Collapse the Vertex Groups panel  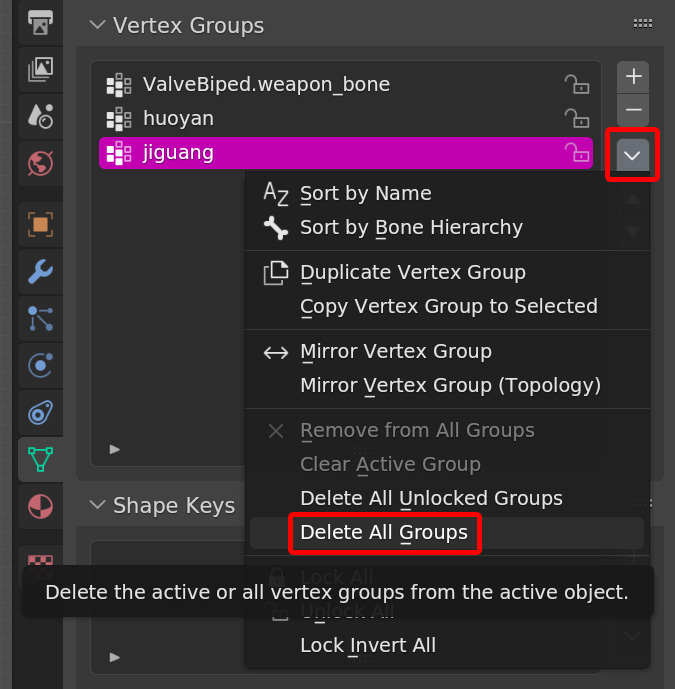tap(97, 25)
